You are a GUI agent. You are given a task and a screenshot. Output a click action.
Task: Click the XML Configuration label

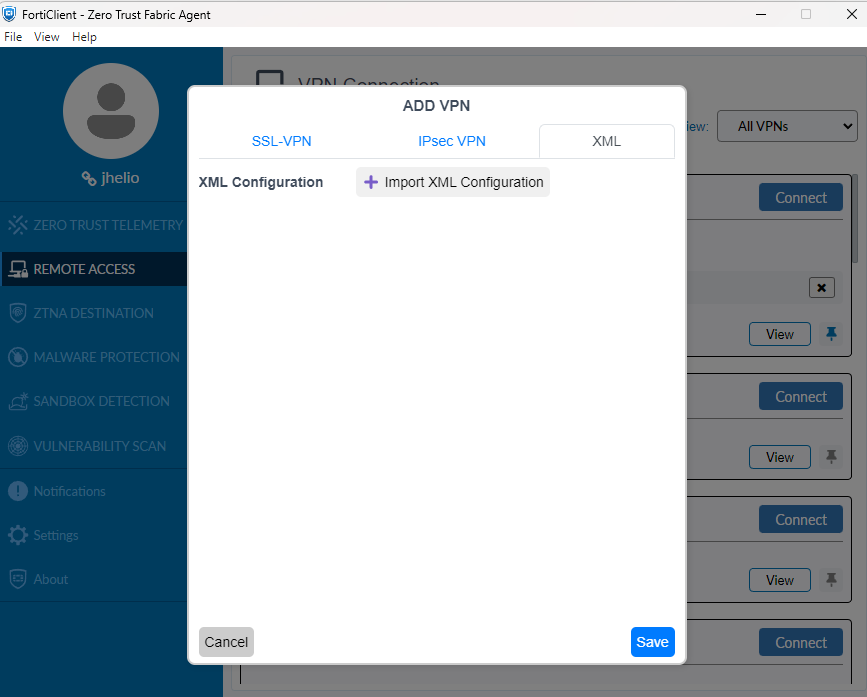(x=260, y=182)
